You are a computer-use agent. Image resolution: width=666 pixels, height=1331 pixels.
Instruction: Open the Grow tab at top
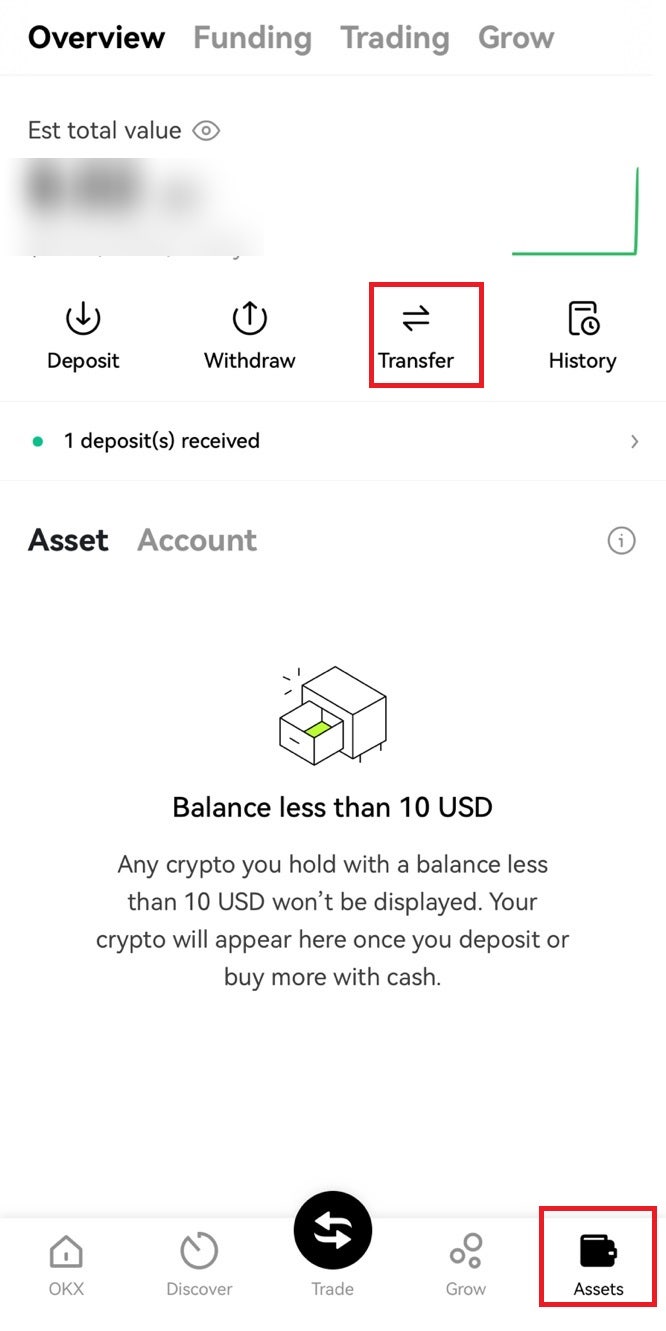(x=516, y=38)
